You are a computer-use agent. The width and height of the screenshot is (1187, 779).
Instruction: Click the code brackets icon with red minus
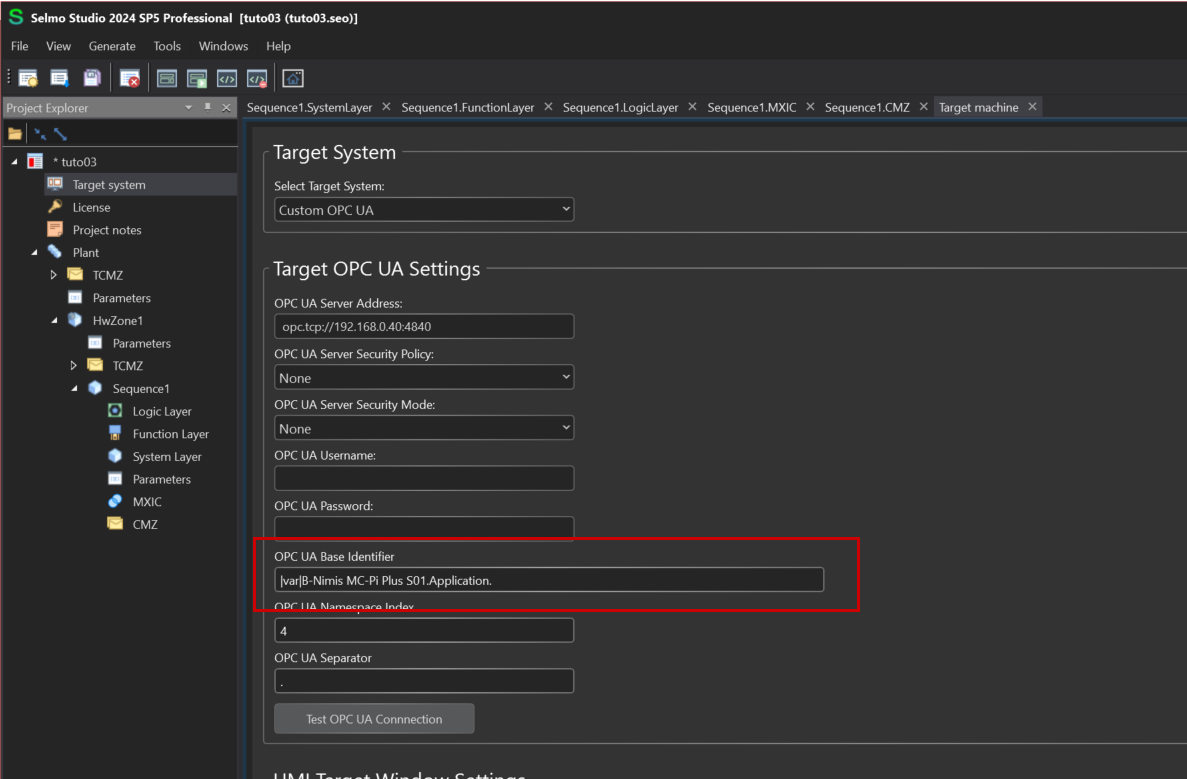(x=257, y=78)
